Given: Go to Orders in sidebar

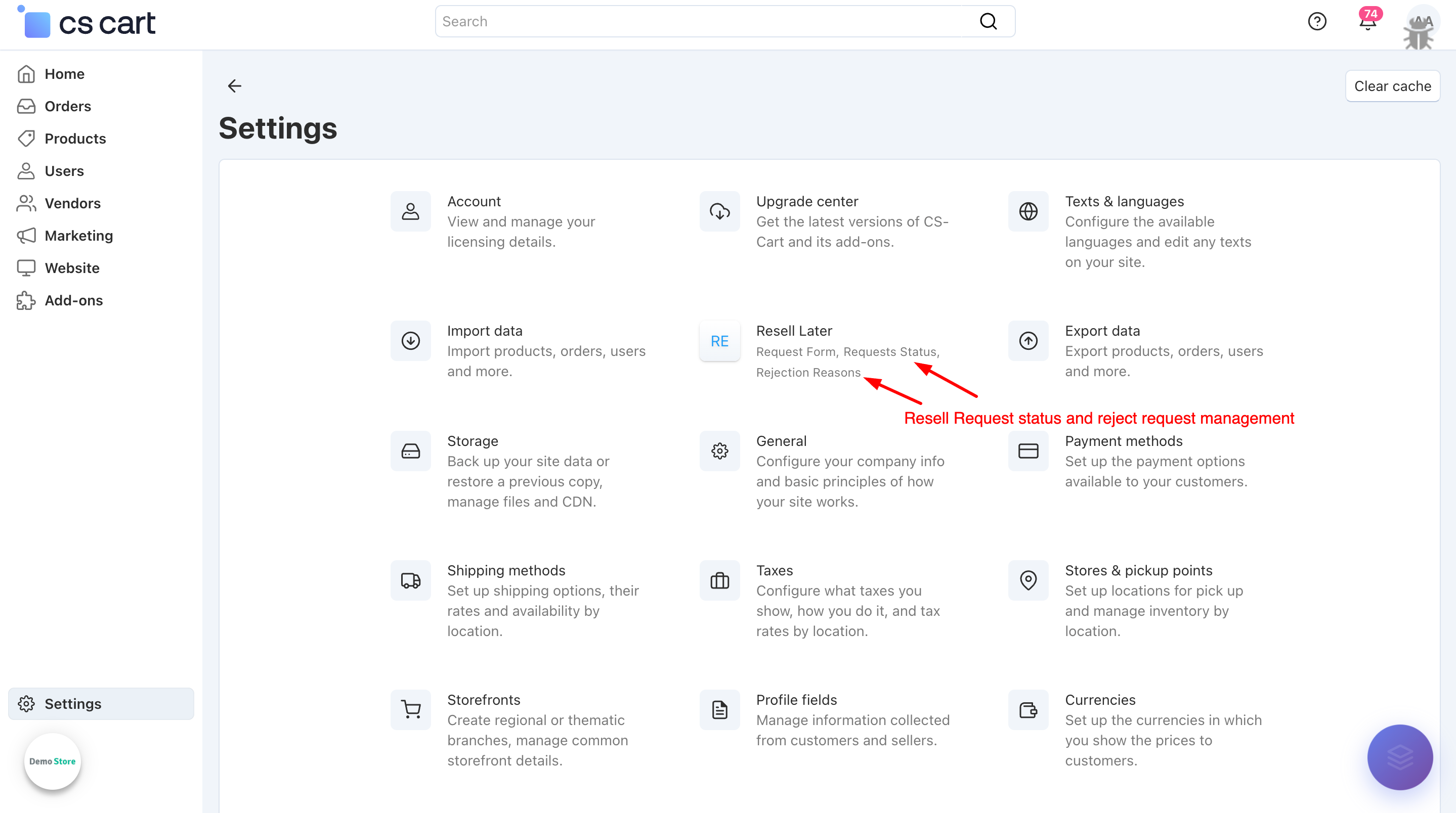Looking at the screenshot, I should tap(67, 106).
